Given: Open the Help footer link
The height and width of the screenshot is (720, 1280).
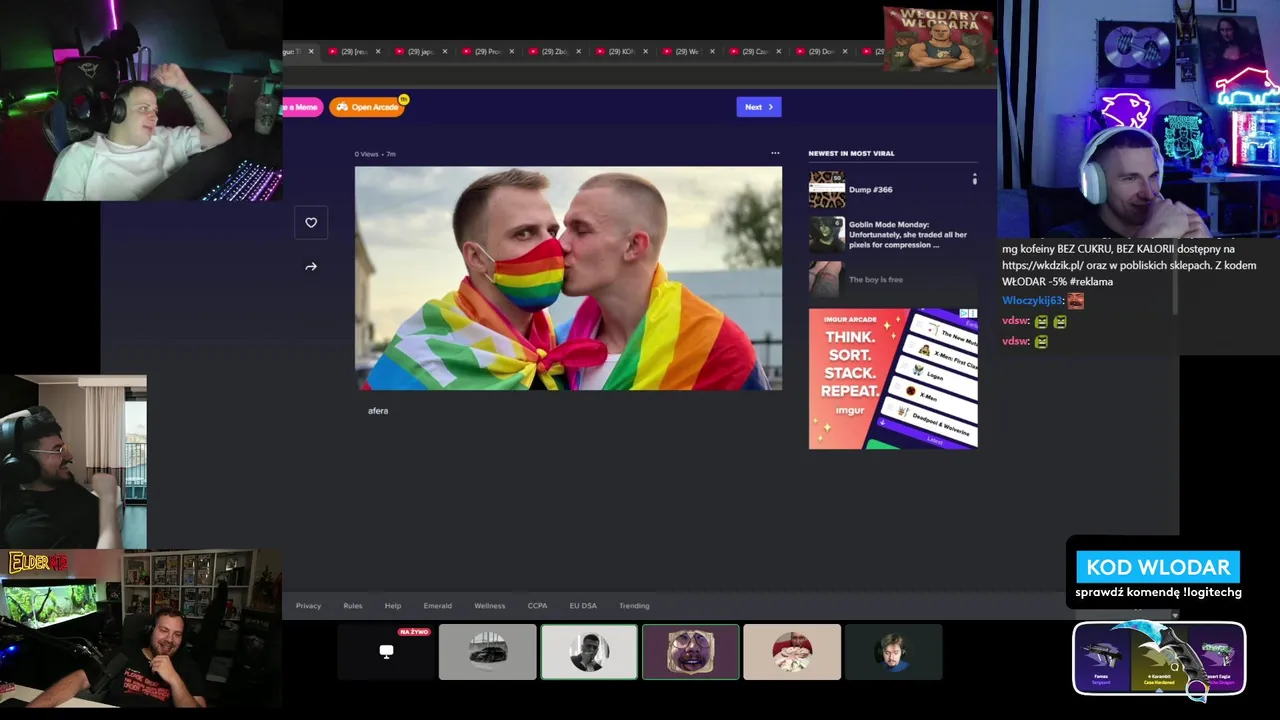Looking at the screenshot, I should pyautogui.click(x=393, y=606).
